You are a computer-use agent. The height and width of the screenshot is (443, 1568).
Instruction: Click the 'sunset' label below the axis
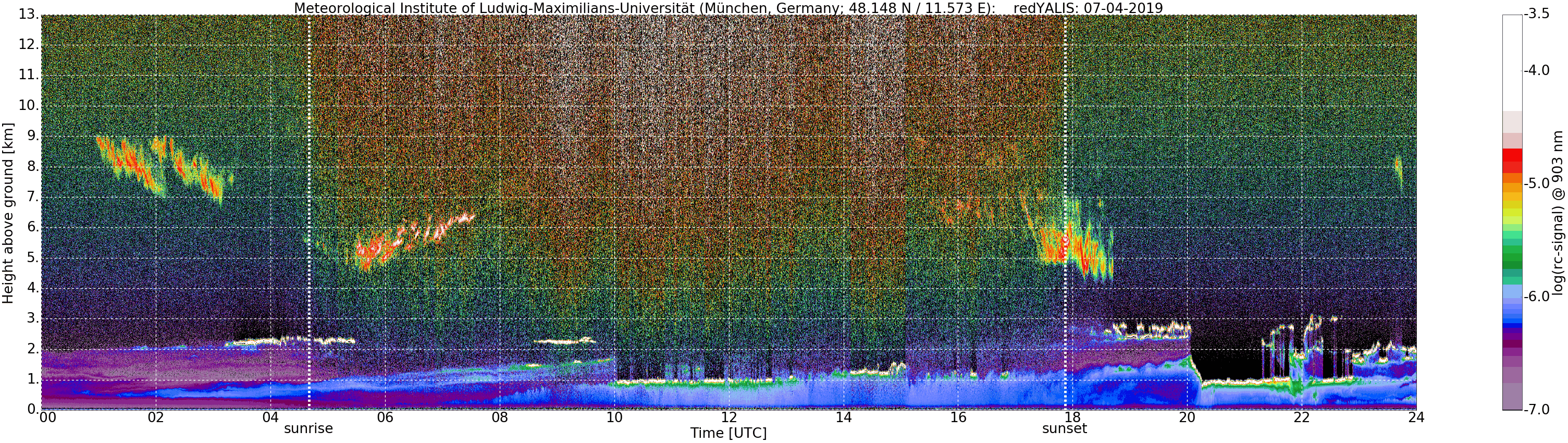coord(1064,428)
